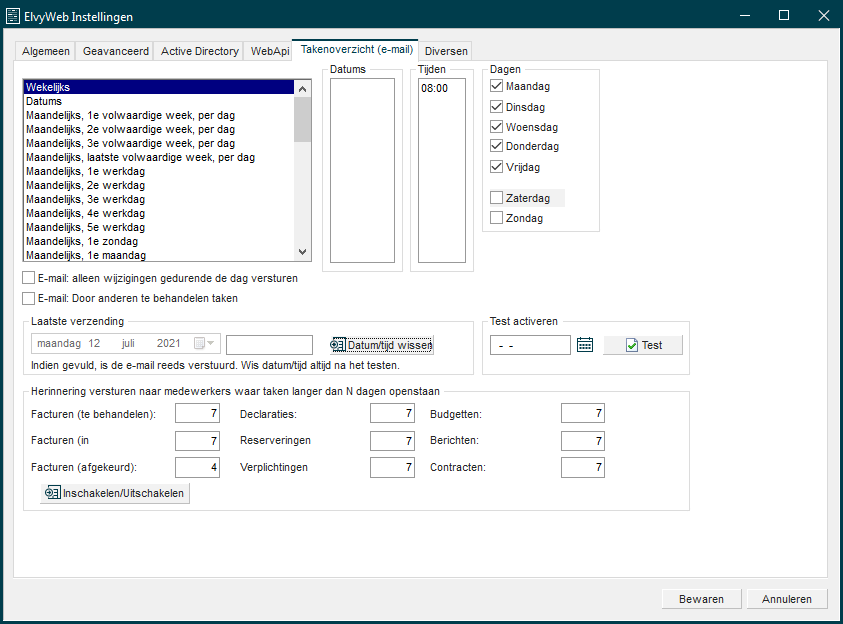Open the calendar icon under Test activeren
Image resolution: width=843 pixels, height=624 pixels.
click(585, 345)
